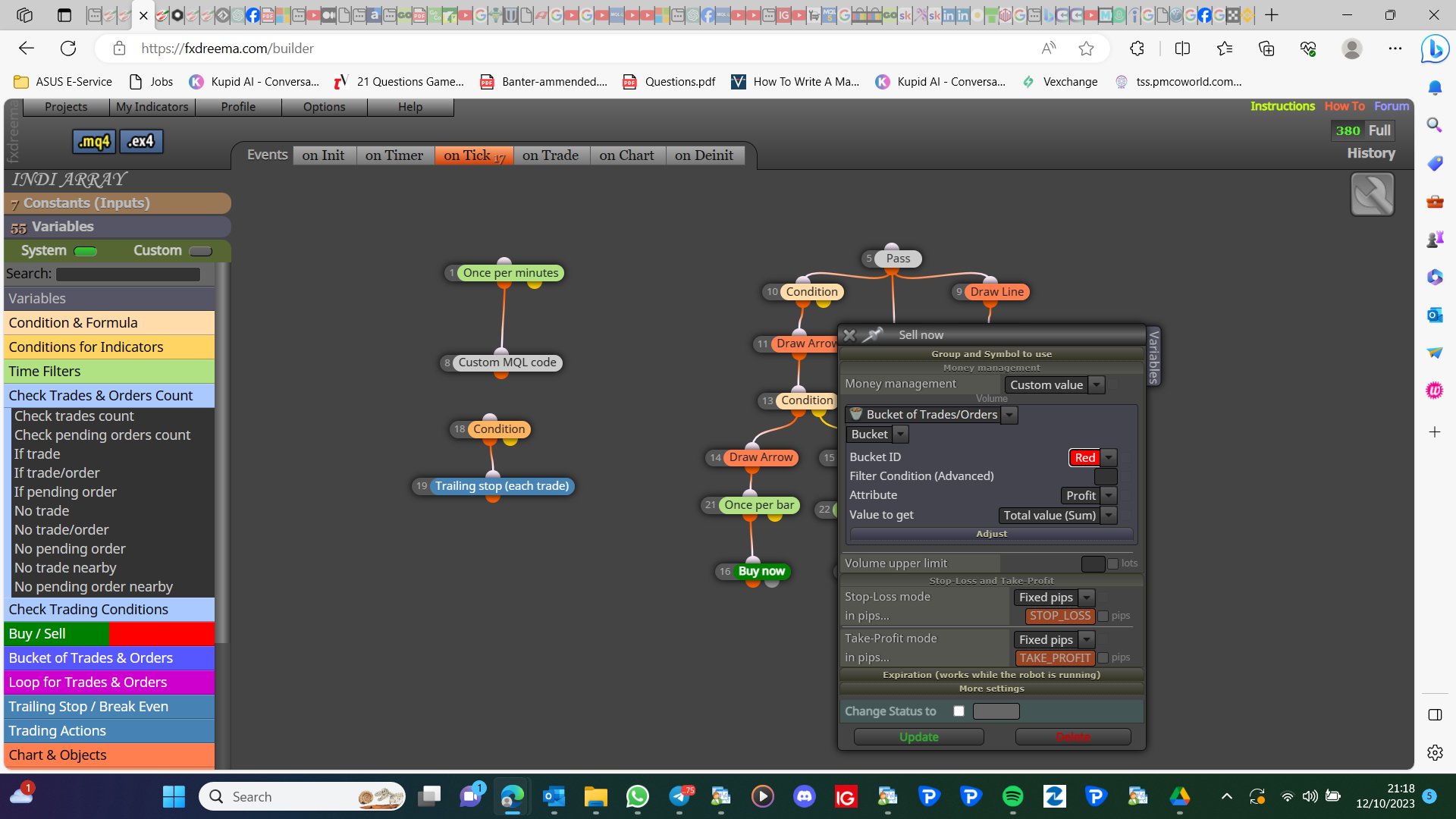
Task: Close the Sell now dialog
Action: 849,334
